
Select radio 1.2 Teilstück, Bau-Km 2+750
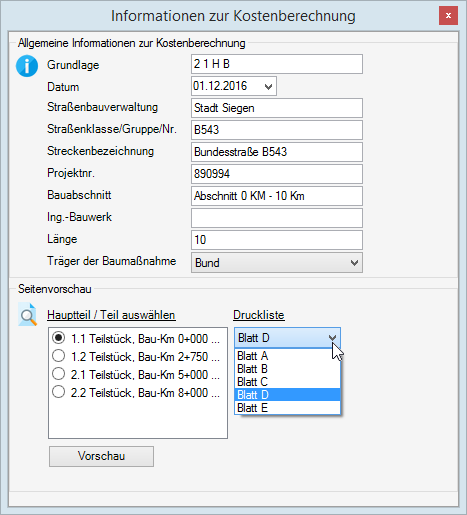(x=59, y=356)
